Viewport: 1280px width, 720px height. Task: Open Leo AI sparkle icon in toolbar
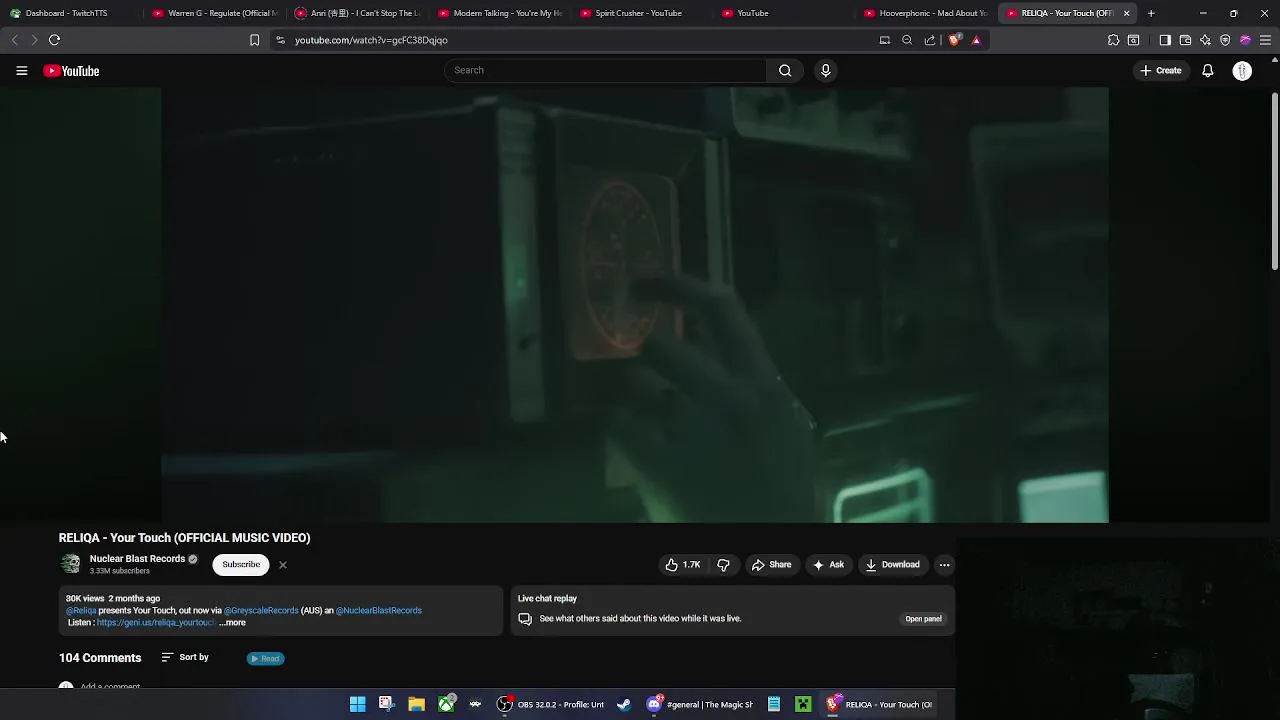coord(1205,40)
